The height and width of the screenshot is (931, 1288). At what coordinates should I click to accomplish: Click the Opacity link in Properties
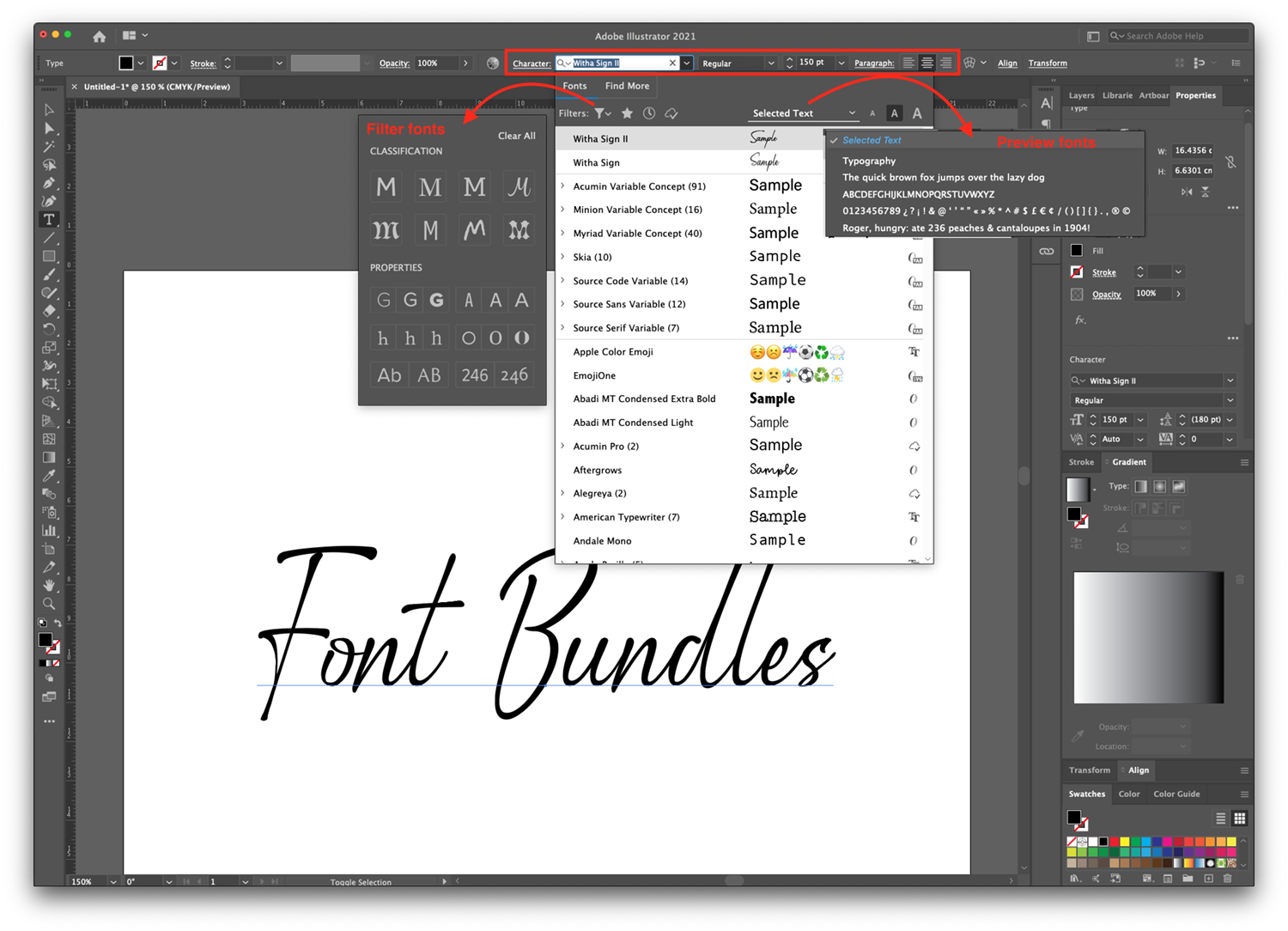tap(1106, 295)
